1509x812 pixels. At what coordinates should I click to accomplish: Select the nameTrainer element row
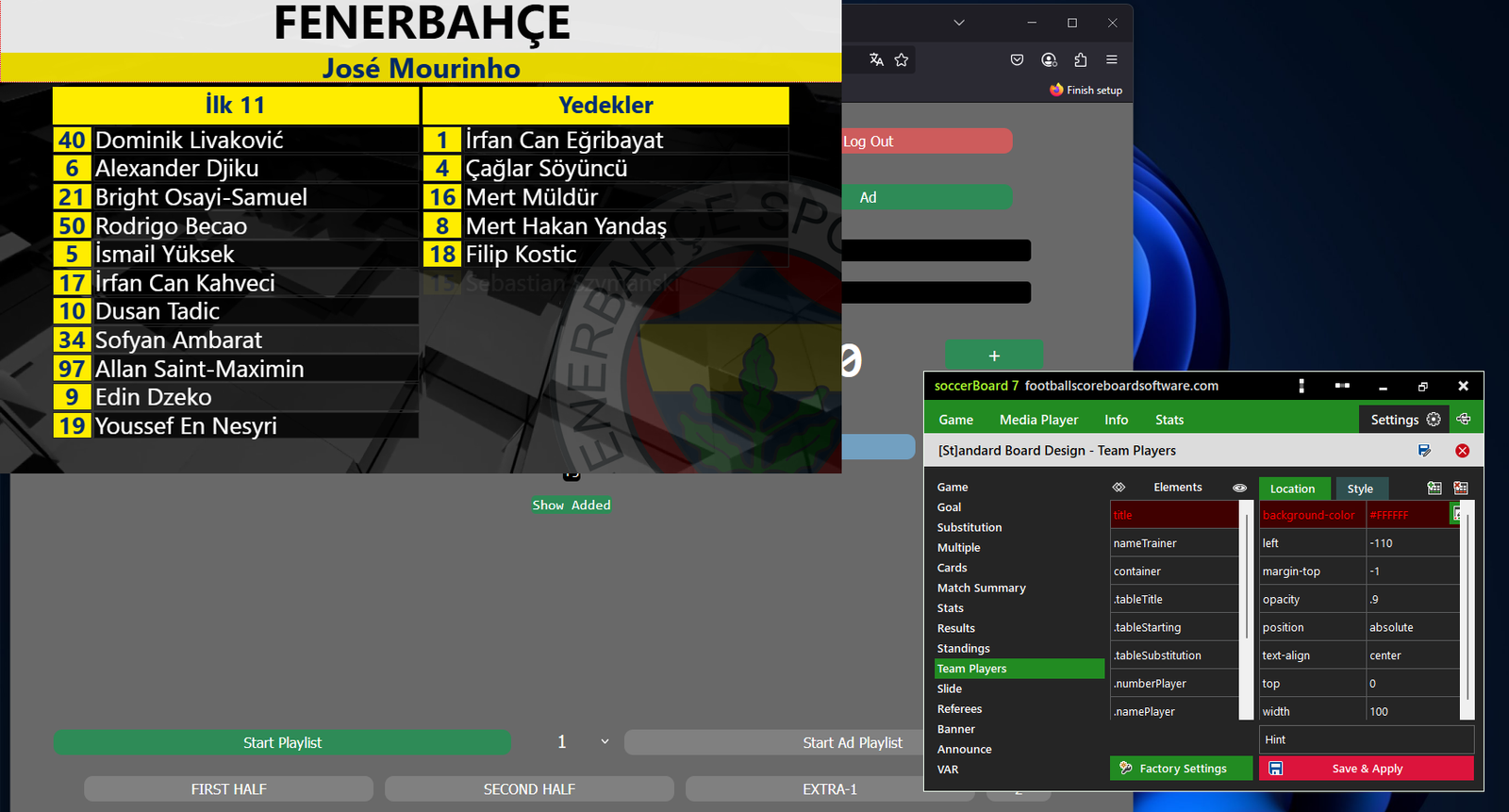coord(1174,543)
